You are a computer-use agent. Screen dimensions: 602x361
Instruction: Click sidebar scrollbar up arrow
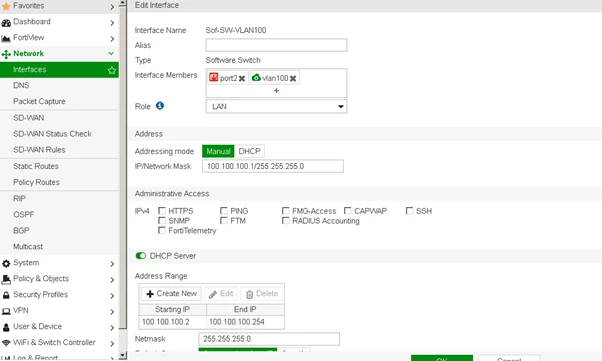click(x=122, y=3)
